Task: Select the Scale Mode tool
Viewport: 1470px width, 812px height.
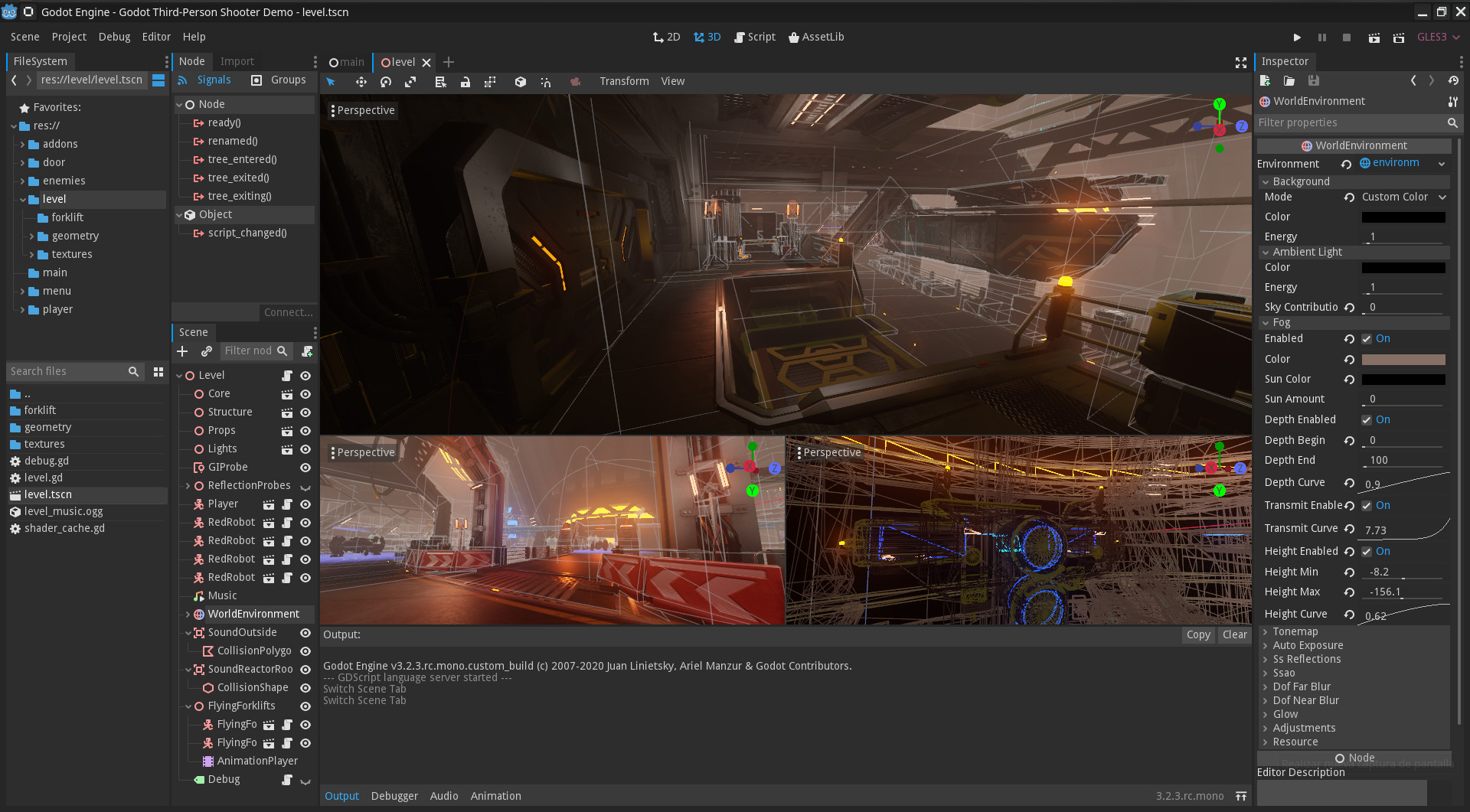Action: point(410,81)
